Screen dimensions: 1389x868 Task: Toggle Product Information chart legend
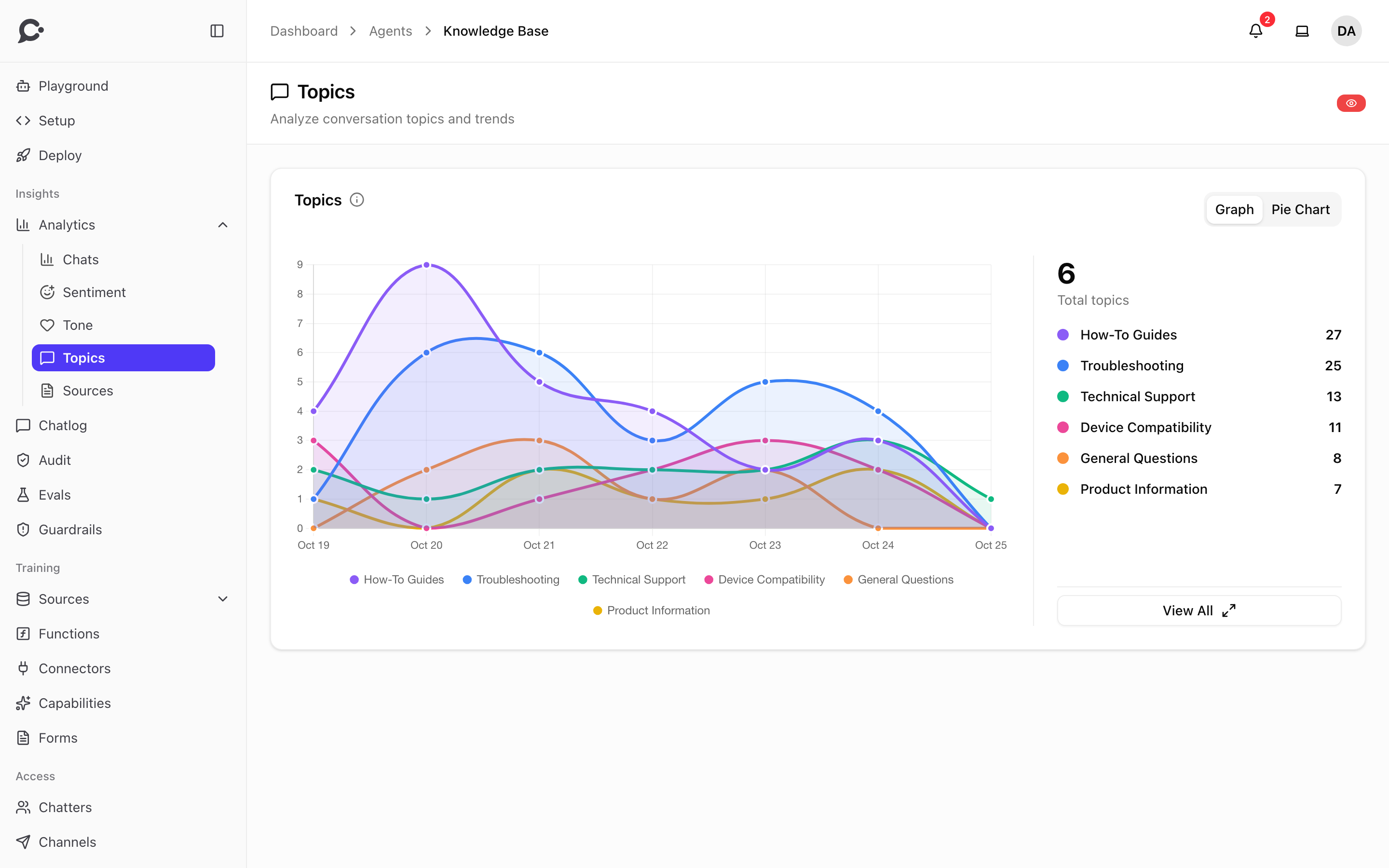point(652,610)
